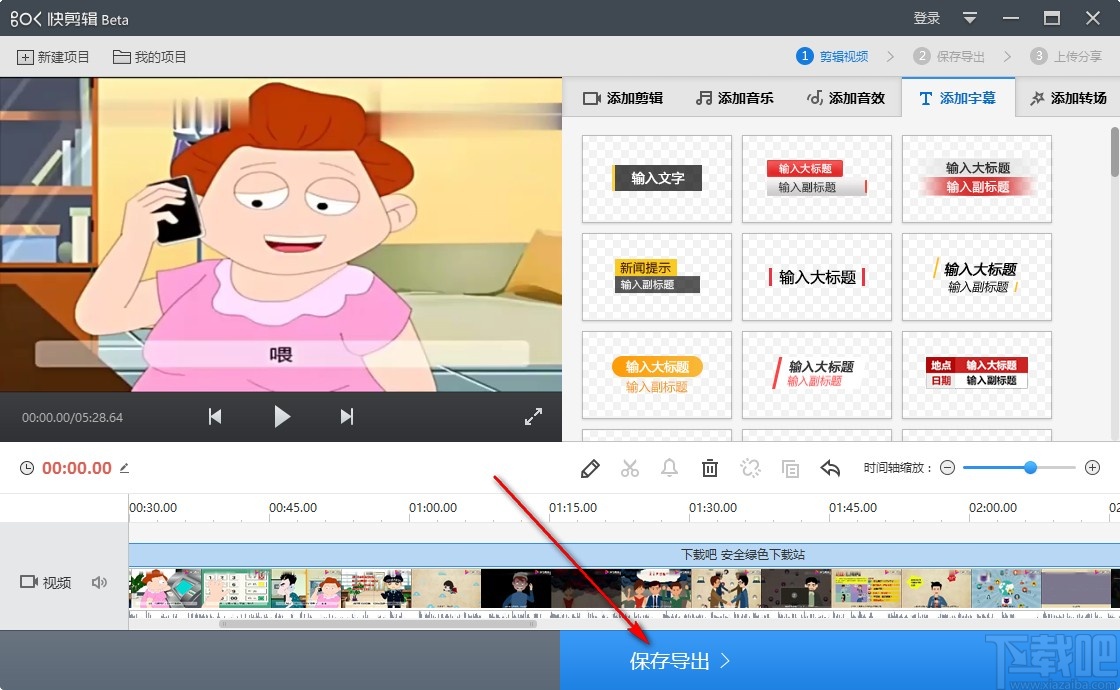Screen dimensions: 1120x690
Task: Choose the 输入文字 subtitle template
Action: click(x=656, y=179)
